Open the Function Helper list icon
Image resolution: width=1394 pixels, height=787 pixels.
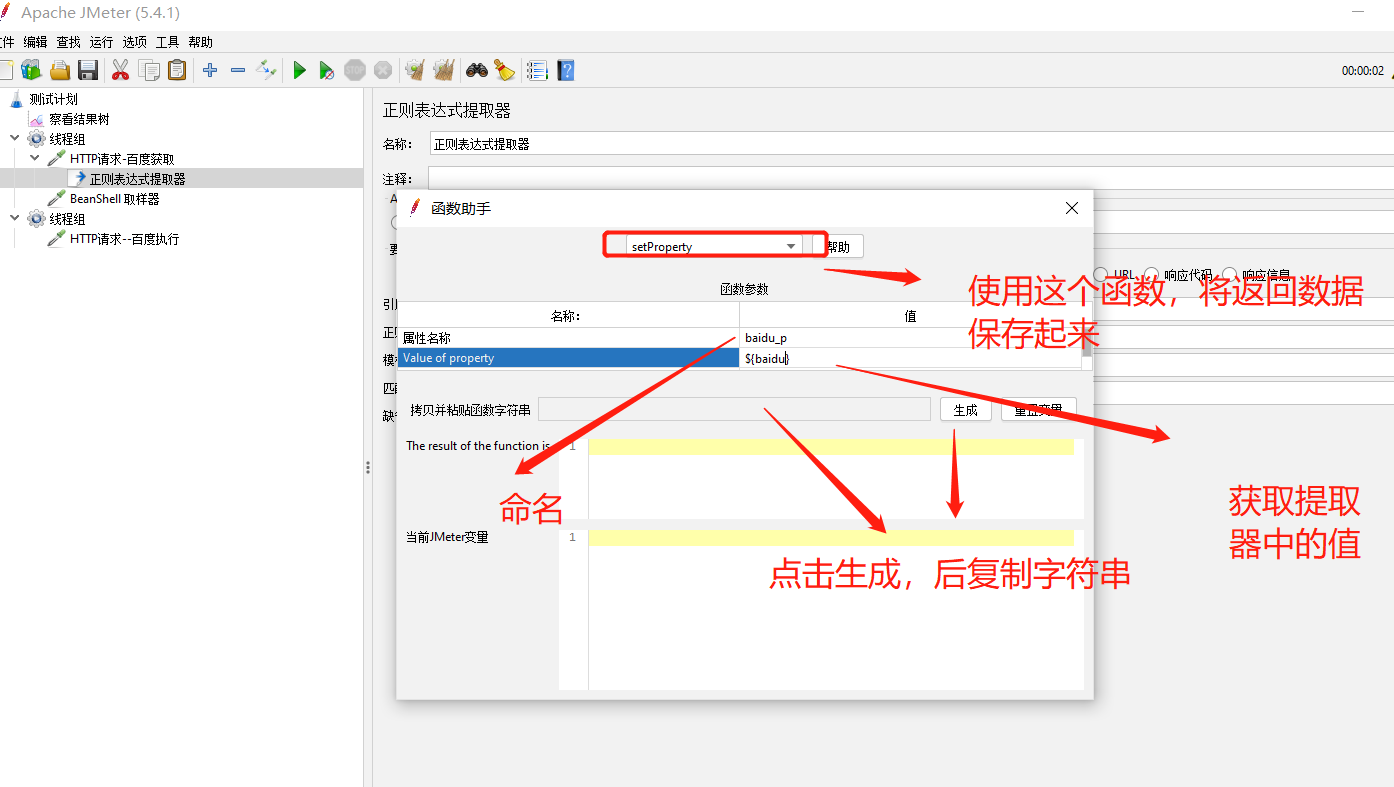click(537, 70)
